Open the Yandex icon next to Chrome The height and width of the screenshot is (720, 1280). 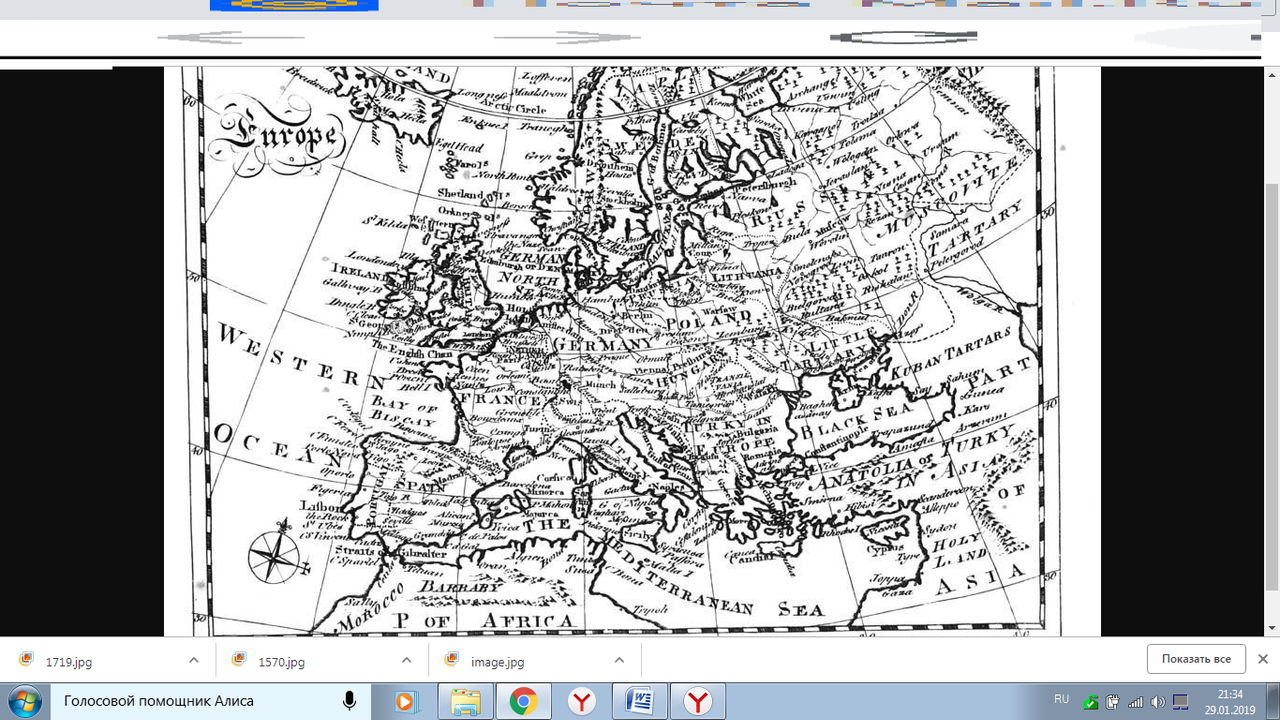[x=581, y=702]
